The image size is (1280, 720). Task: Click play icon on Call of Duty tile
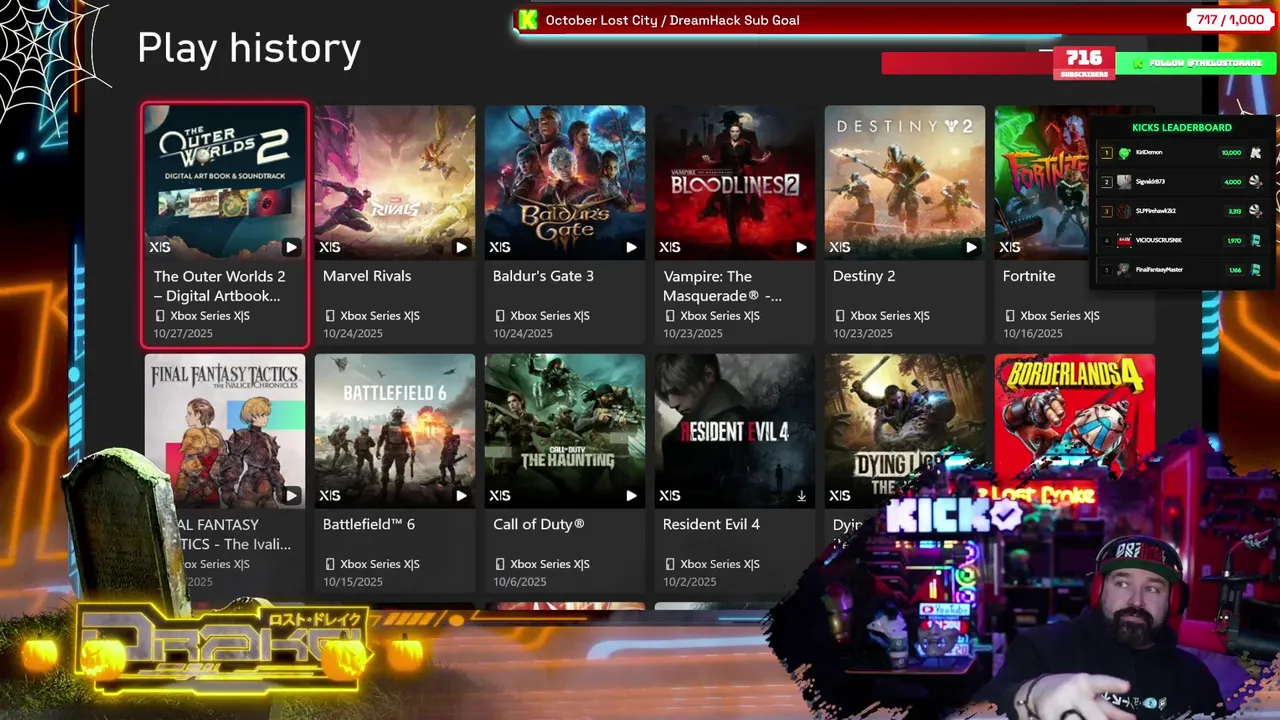(631, 495)
